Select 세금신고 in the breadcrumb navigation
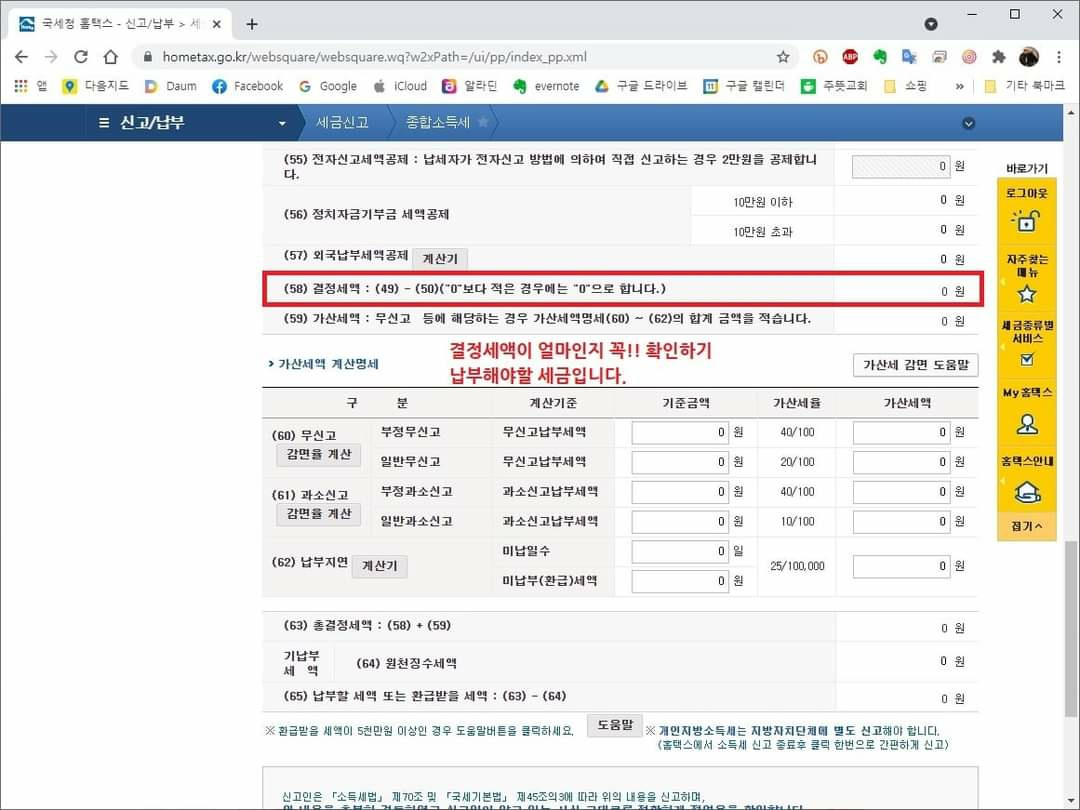This screenshot has height=810, width=1080. 342,122
